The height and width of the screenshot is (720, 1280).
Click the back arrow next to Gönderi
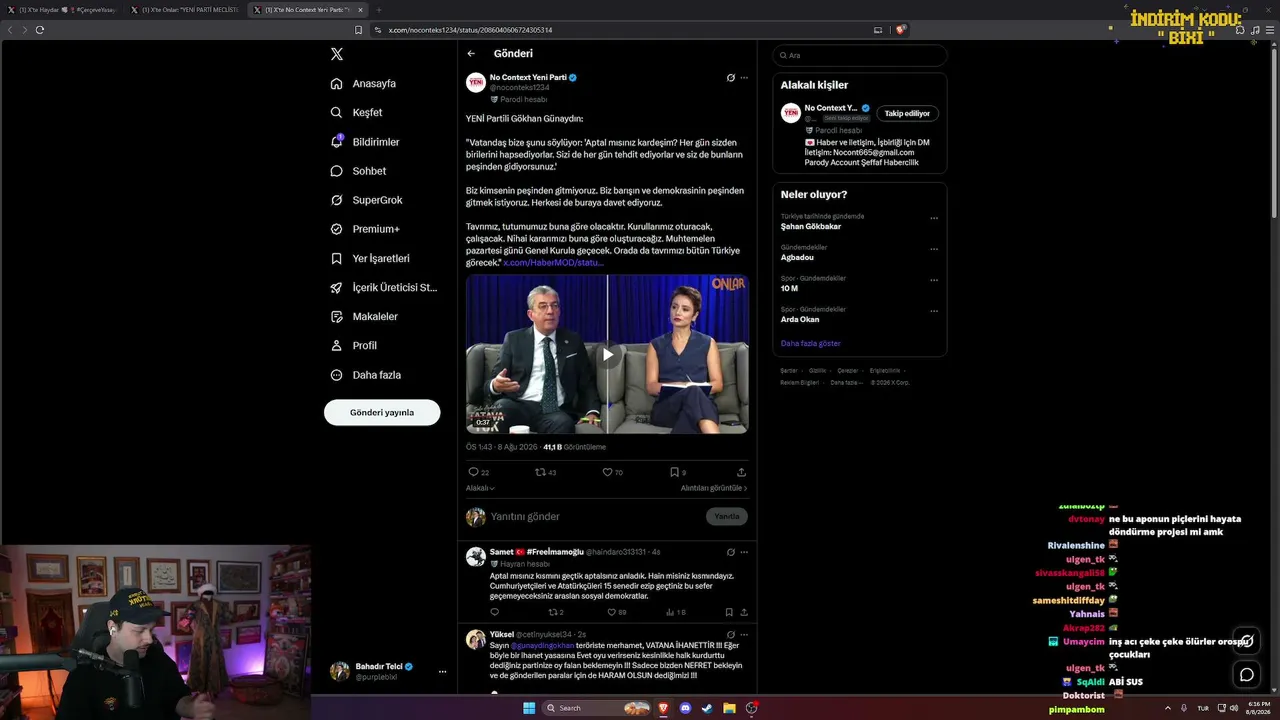click(471, 54)
